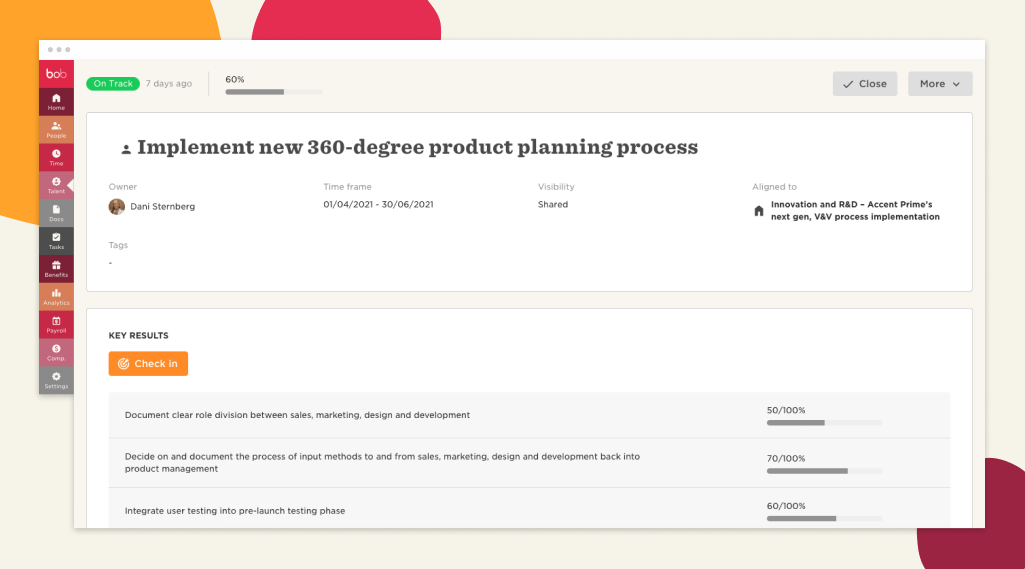
Task: Click the Close button
Action: point(864,84)
